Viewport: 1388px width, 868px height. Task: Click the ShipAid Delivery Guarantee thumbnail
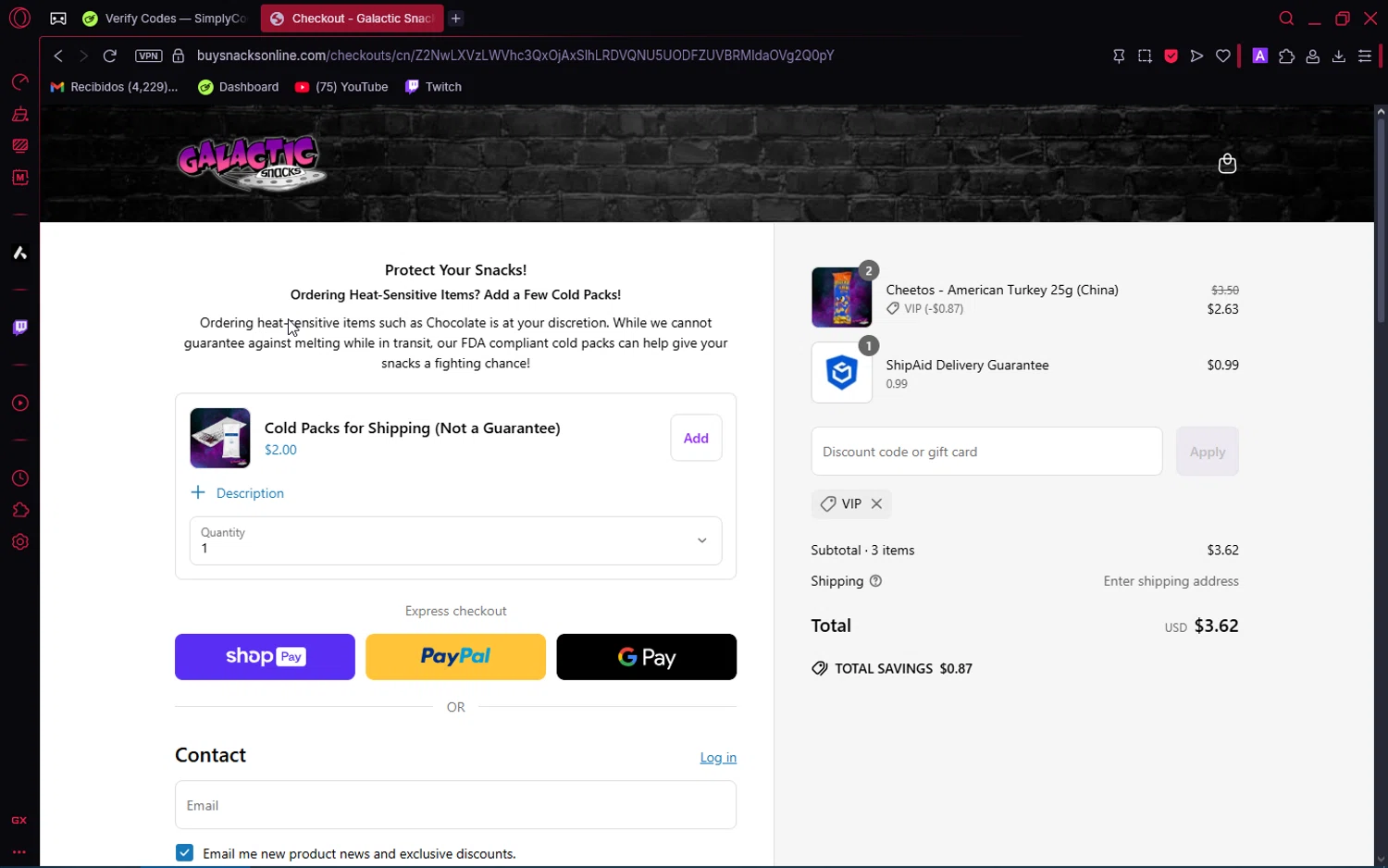(841, 373)
